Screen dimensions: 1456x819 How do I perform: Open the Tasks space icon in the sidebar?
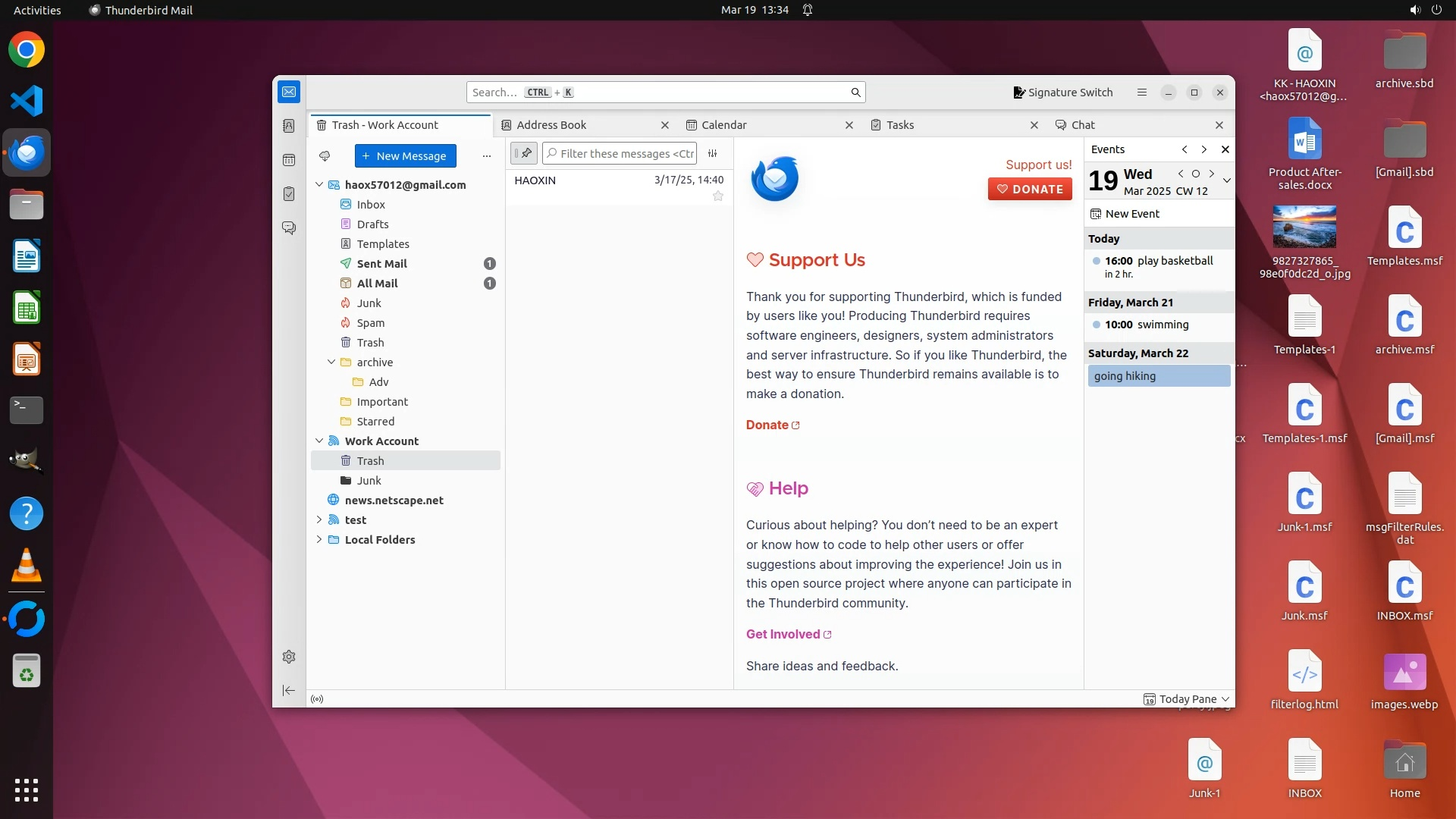click(x=289, y=194)
